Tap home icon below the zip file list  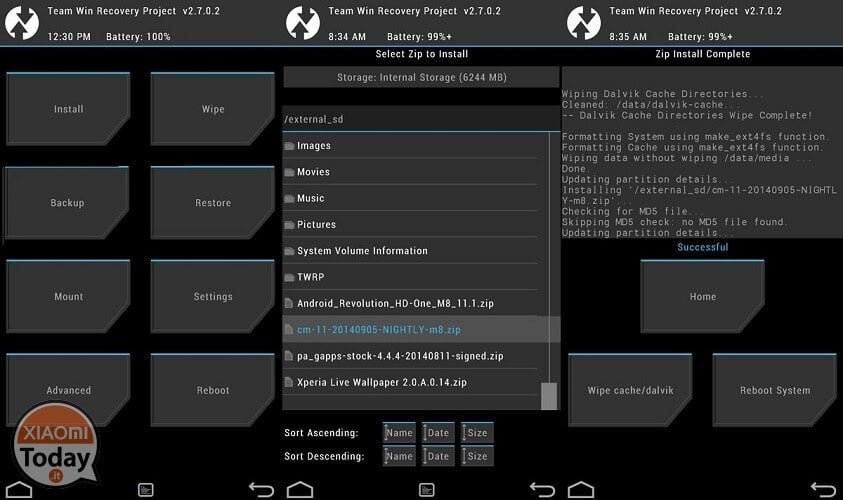pyautogui.click(x=300, y=490)
